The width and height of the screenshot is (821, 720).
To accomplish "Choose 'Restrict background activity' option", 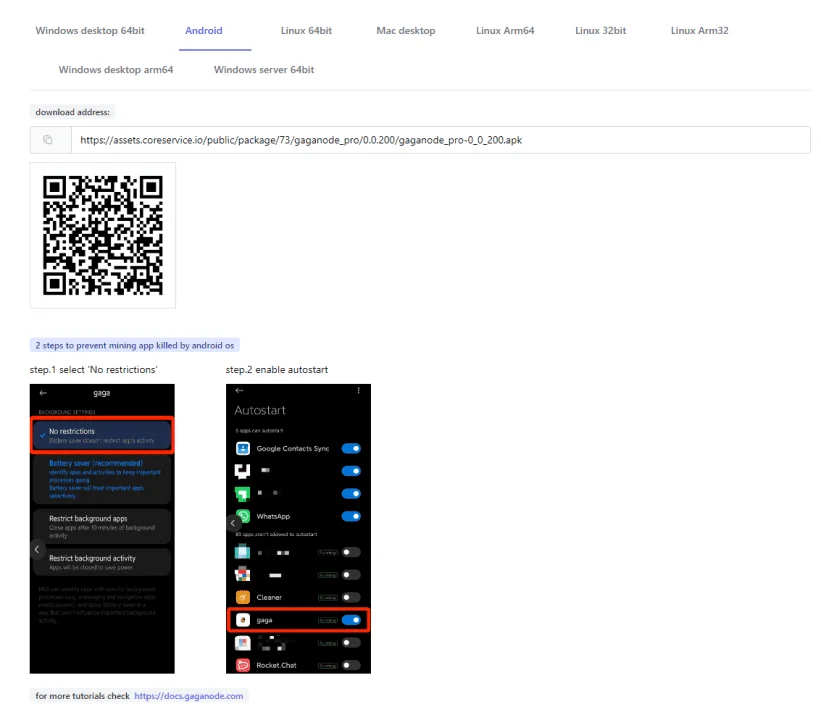I will coord(102,562).
